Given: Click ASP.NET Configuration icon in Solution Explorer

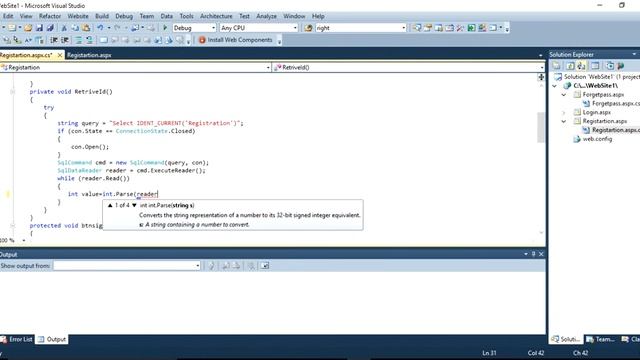Looking at the screenshot, I should (x=621, y=66).
